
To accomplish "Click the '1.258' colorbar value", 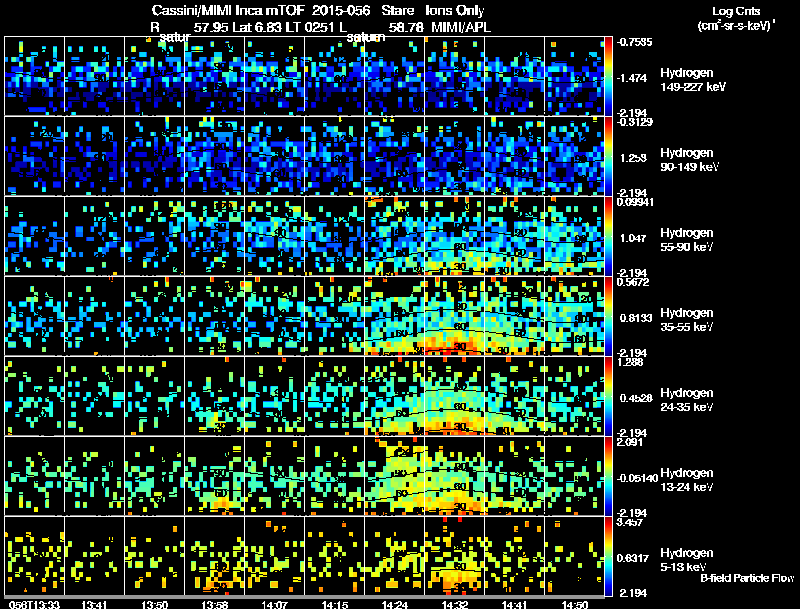I will 633,158.
